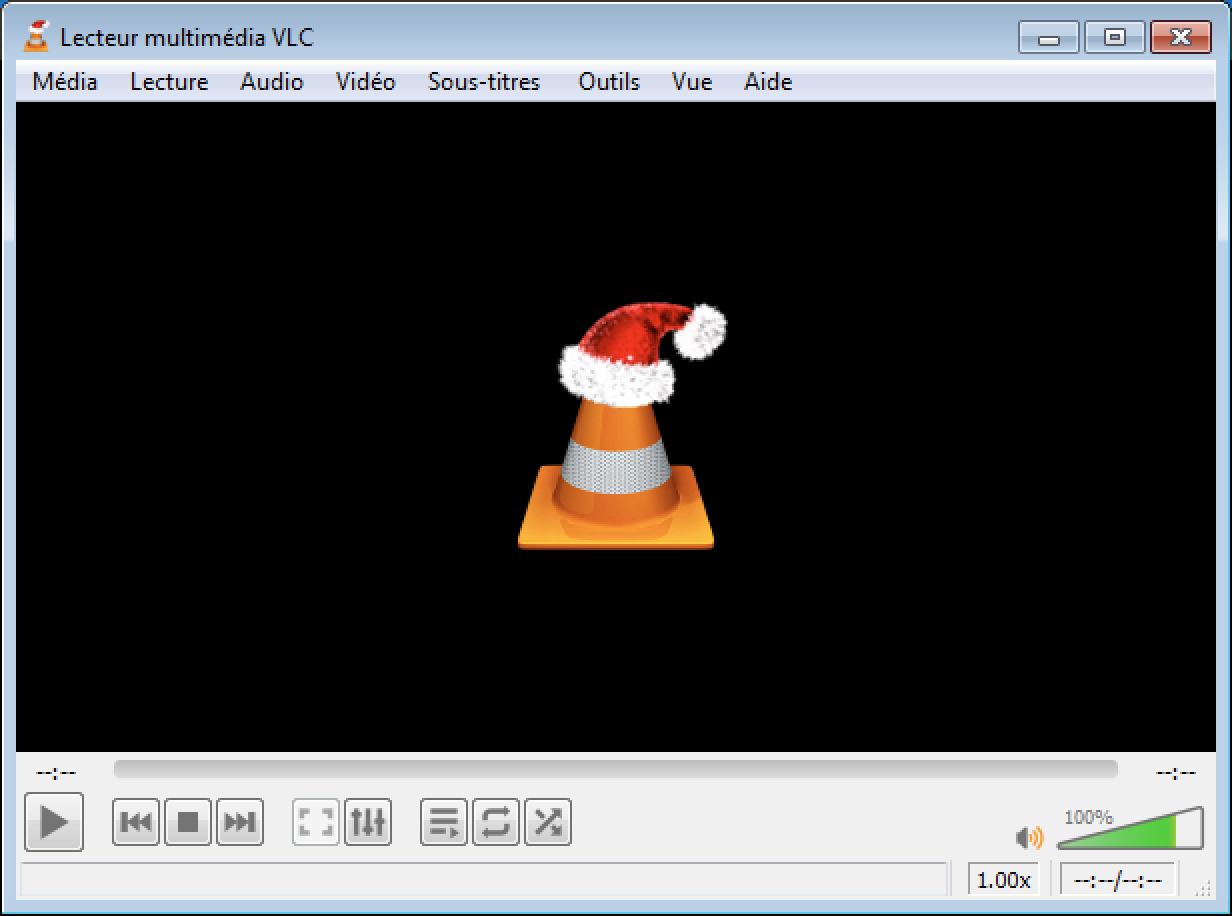Screen dimensions: 1232x916
Task: Stop playback with the square button
Action: 188,822
